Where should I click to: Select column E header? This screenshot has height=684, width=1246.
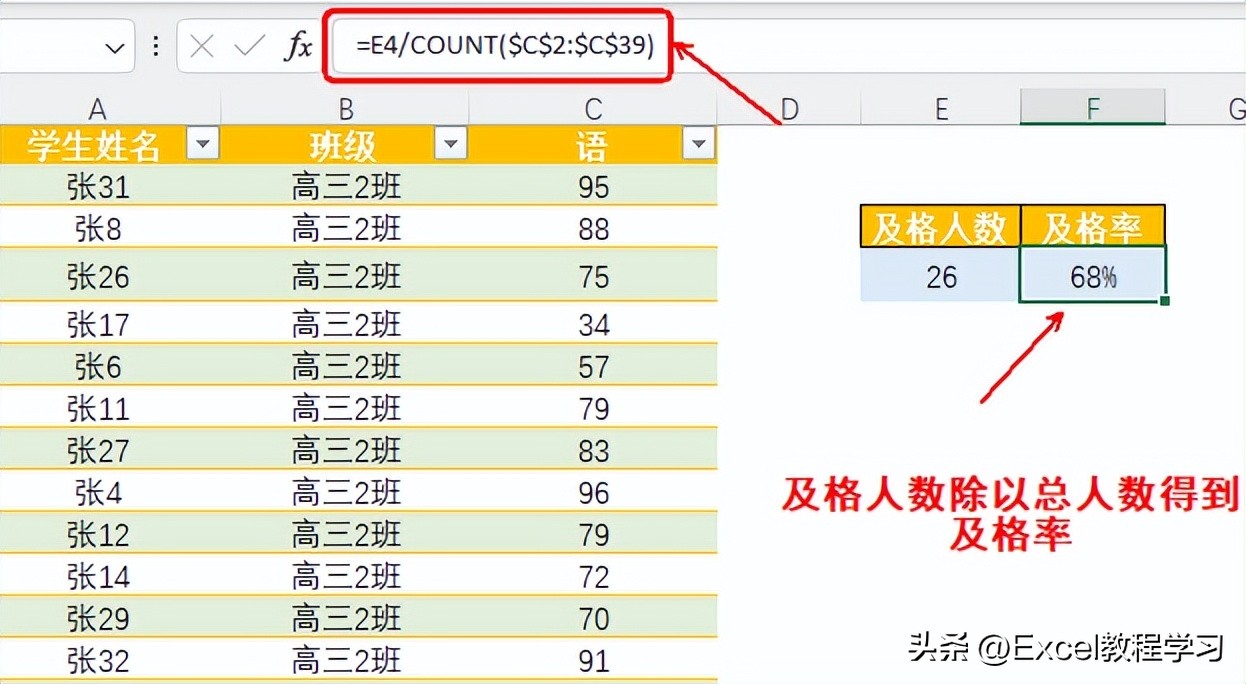tap(940, 107)
